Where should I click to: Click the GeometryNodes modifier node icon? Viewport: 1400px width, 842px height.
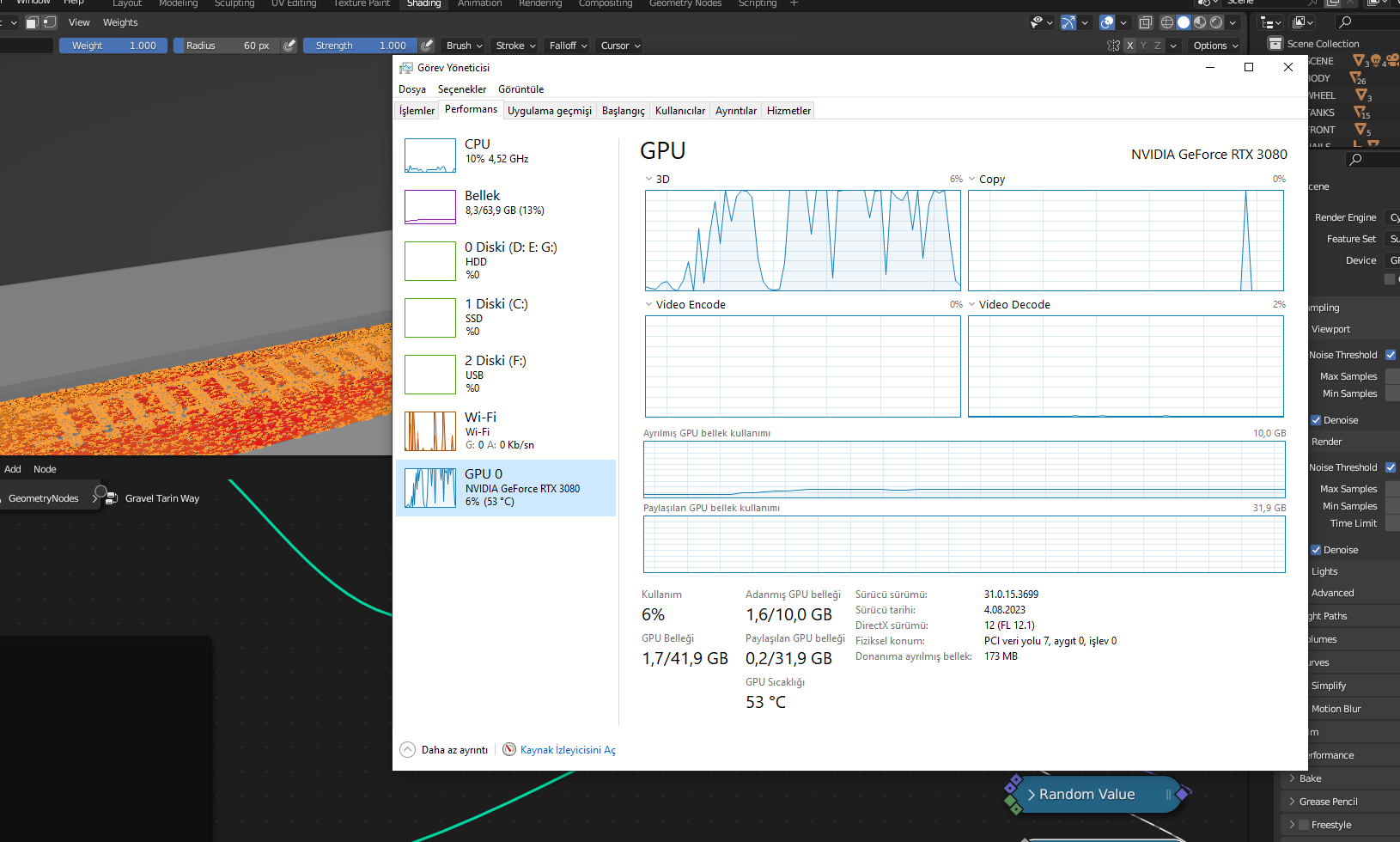112,498
